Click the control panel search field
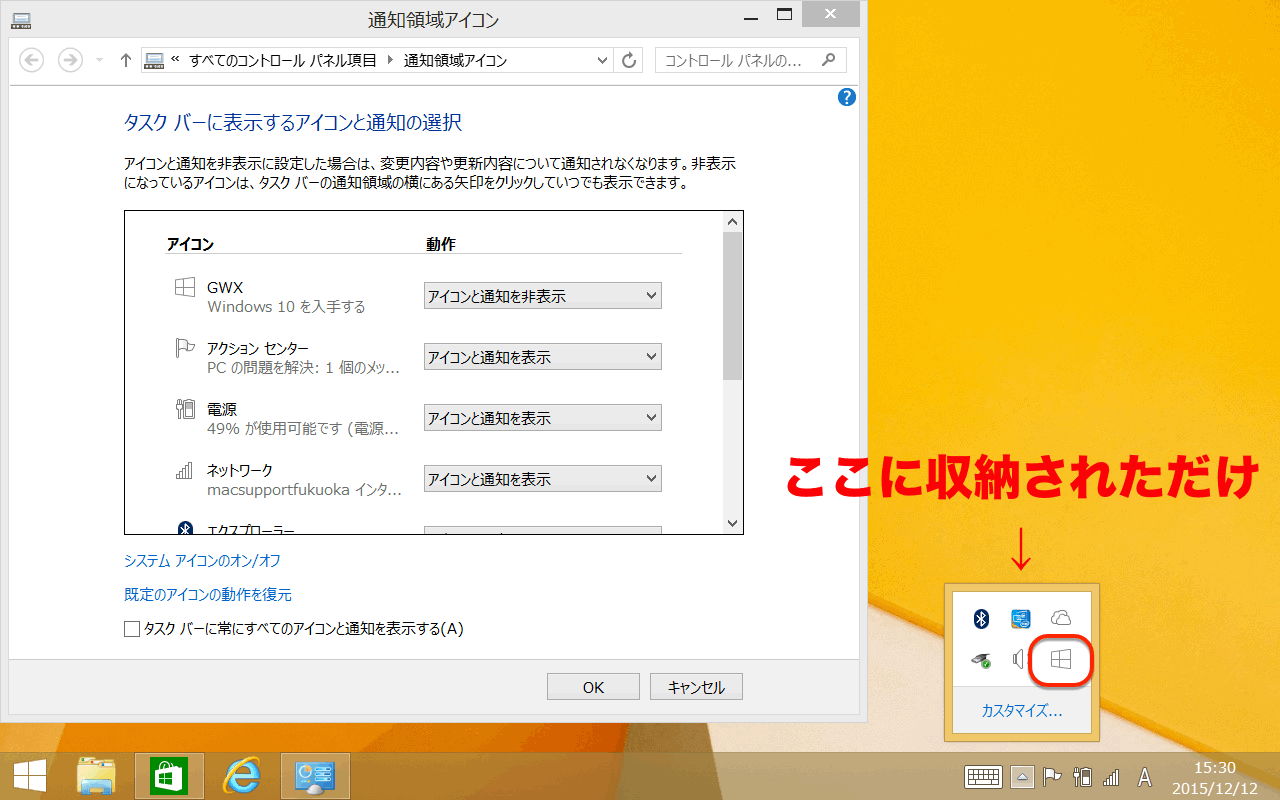Screen dimensions: 1280x800 (738, 61)
